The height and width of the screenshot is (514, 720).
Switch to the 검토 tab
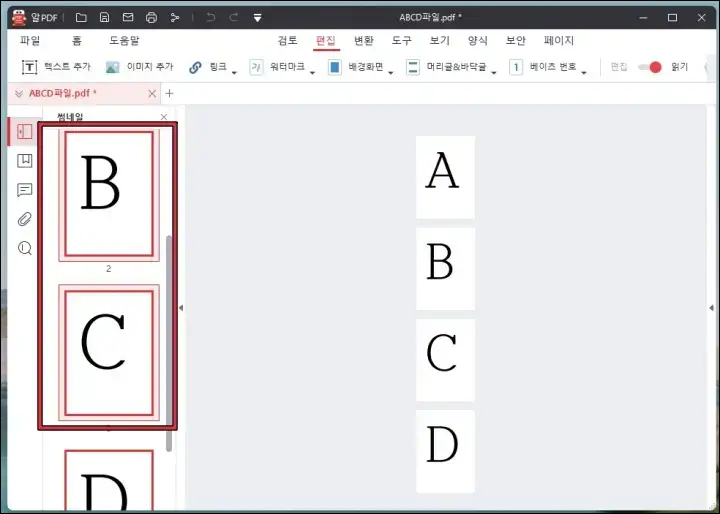287,40
